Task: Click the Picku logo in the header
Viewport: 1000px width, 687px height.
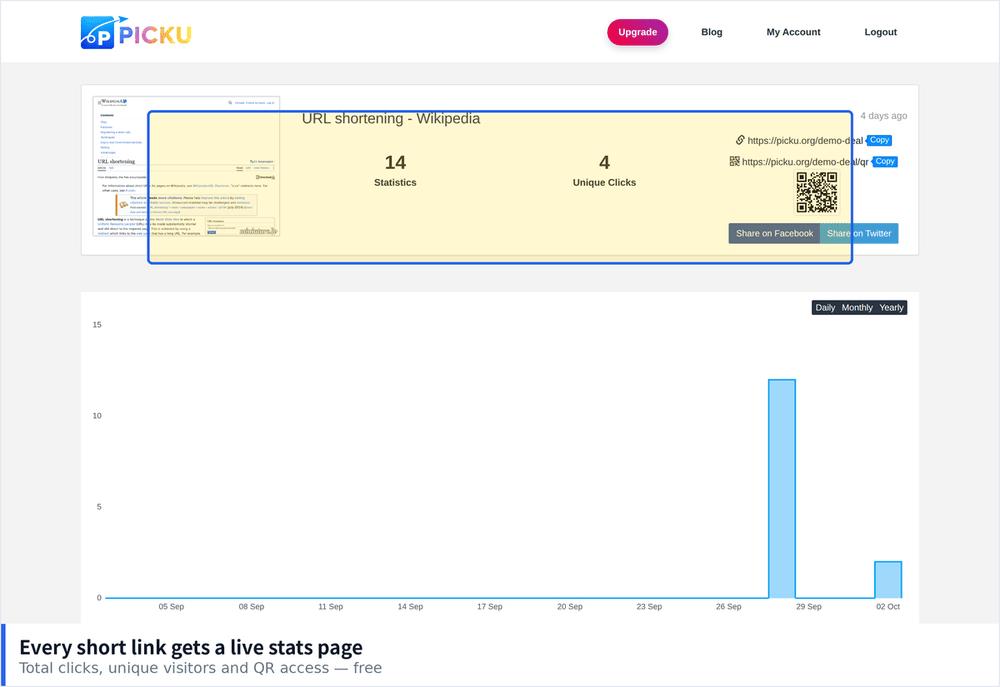Action: tap(136, 33)
